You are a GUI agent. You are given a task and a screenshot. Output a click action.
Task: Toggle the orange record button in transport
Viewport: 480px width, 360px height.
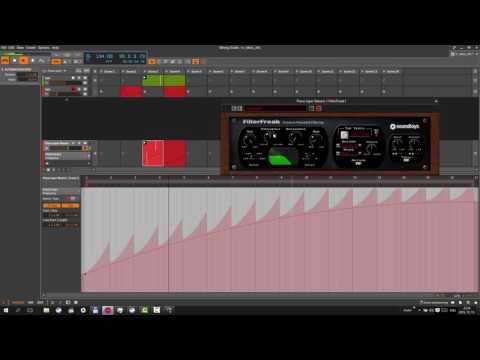coord(23,60)
